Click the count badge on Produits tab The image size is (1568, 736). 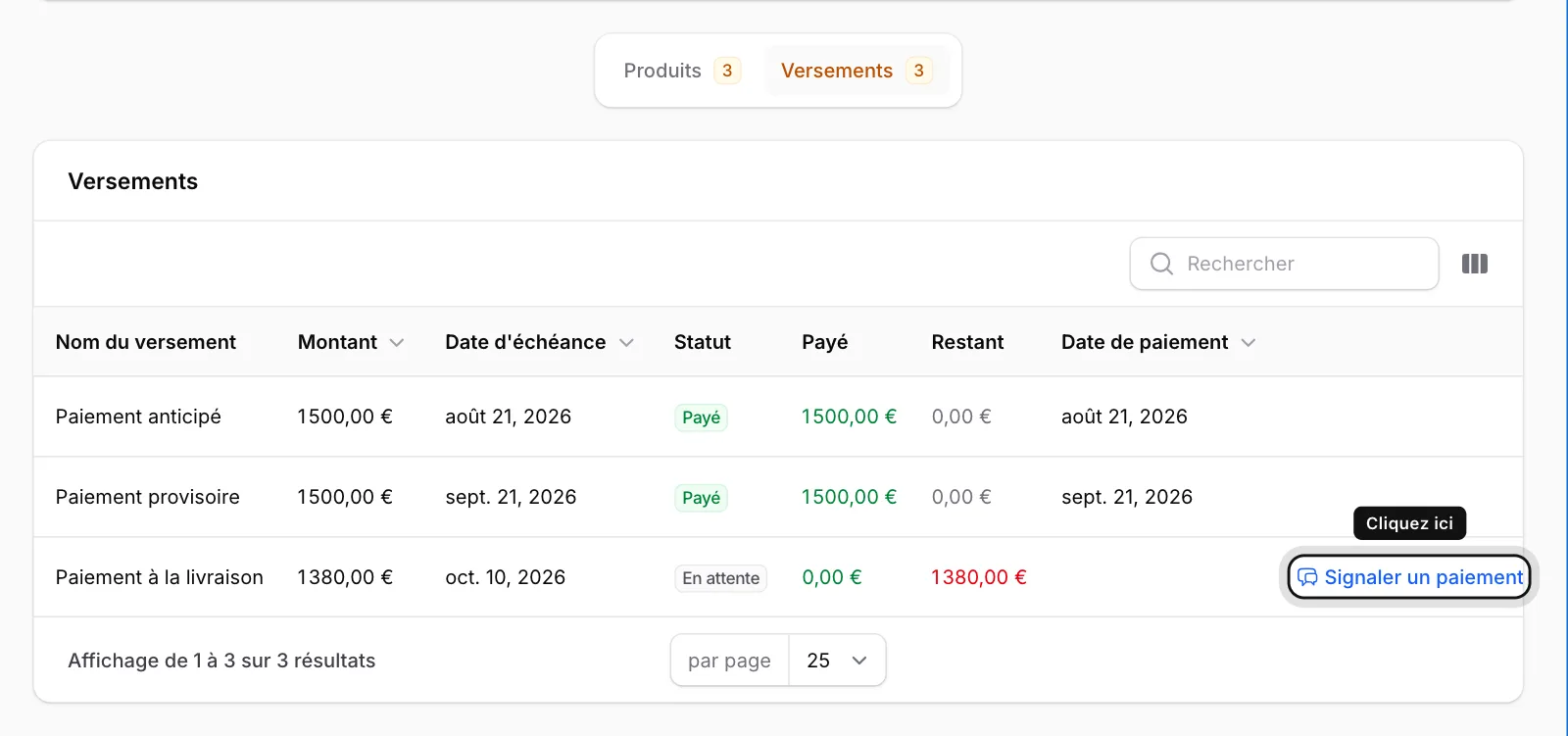click(727, 71)
